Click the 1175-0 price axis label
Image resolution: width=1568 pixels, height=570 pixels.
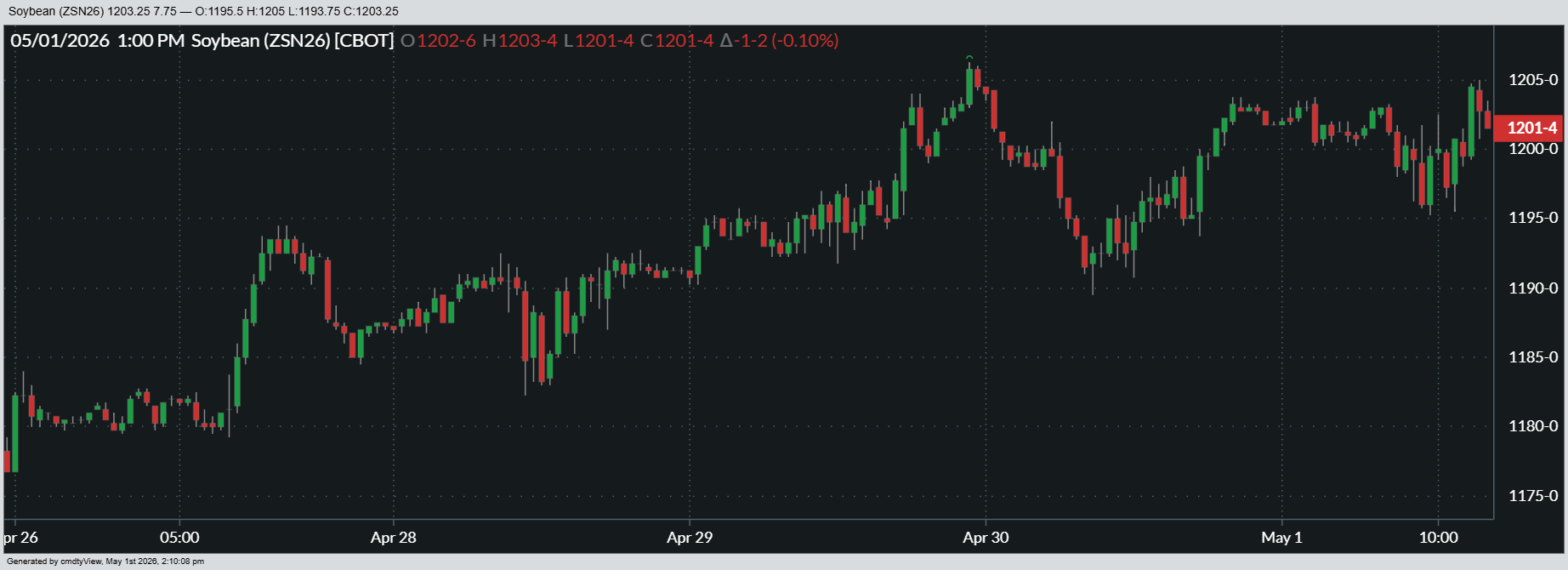pyautogui.click(x=1533, y=496)
